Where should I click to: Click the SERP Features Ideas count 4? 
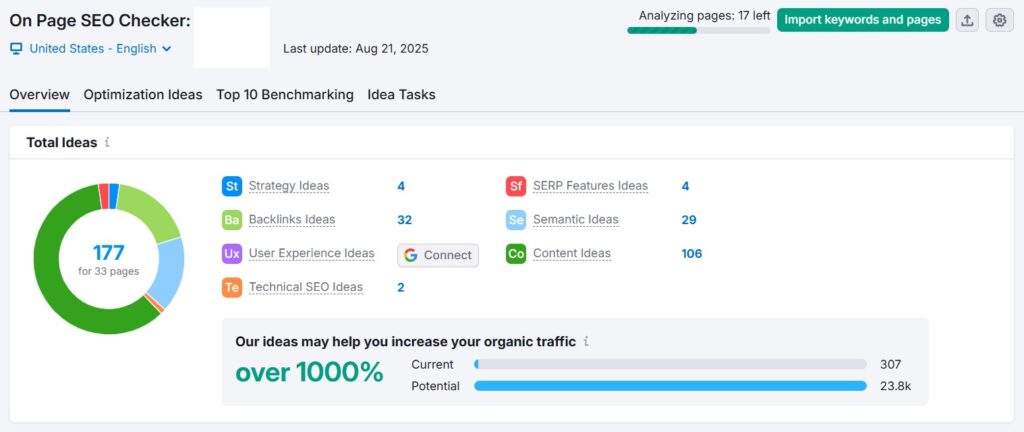tap(685, 186)
